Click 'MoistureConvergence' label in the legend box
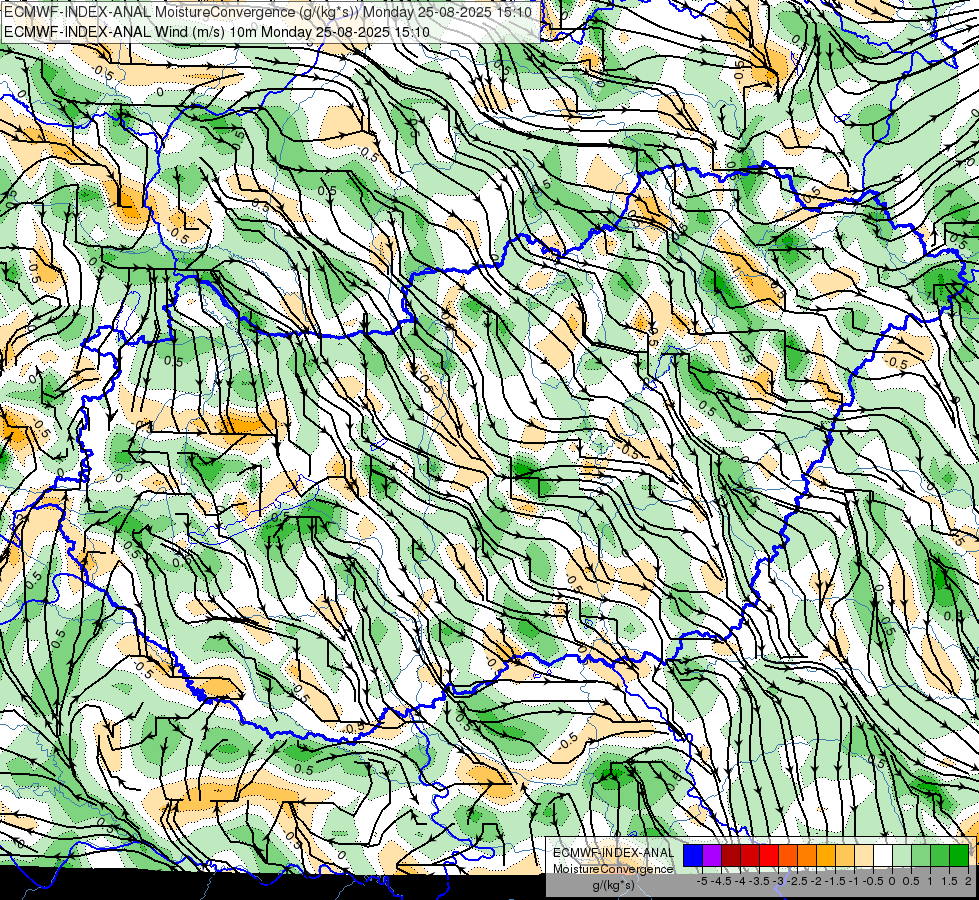Image resolution: width=979 pixels, height=900 pixels. point(613,869)
